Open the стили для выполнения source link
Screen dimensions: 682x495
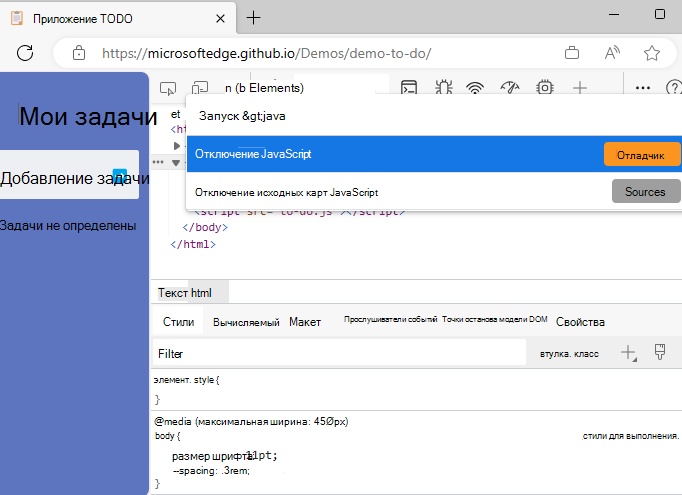(631, 436)
